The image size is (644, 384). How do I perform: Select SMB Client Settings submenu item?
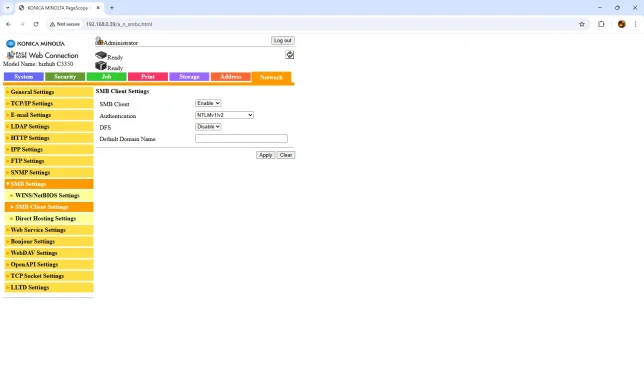pos(49,207)
